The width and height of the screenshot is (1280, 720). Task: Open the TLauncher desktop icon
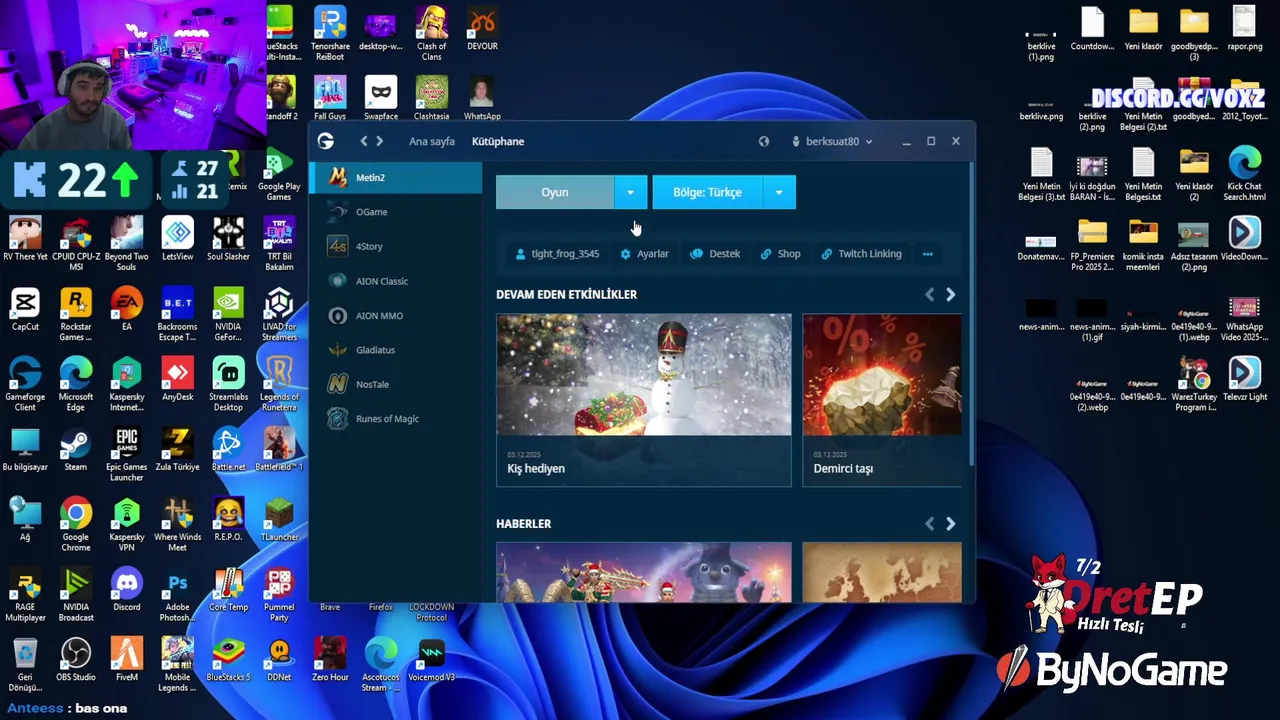point(279,519)
